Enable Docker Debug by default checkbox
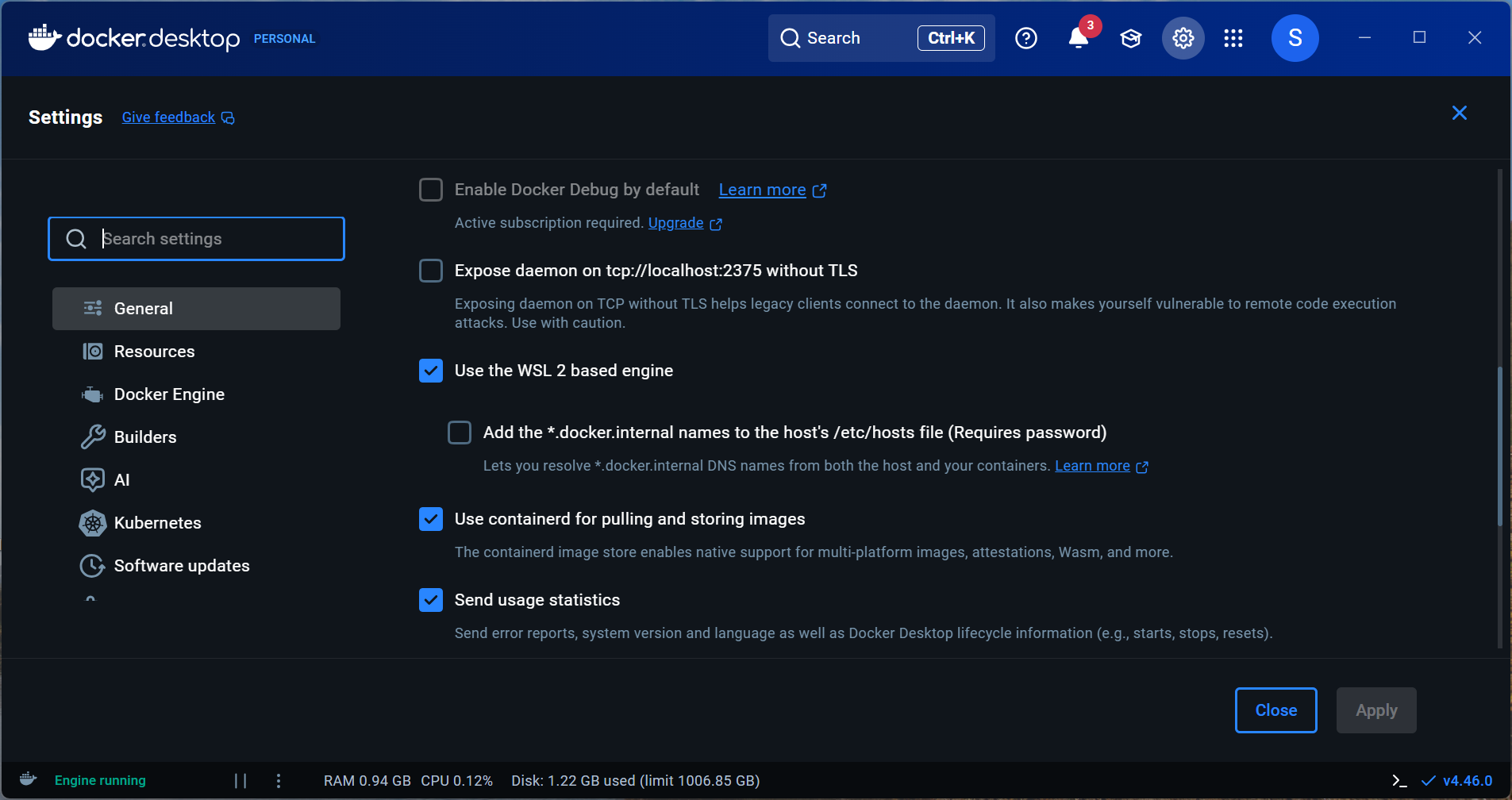Viewport: 1512px width, 800px height. pyautogui.click(x=431, y=190)
